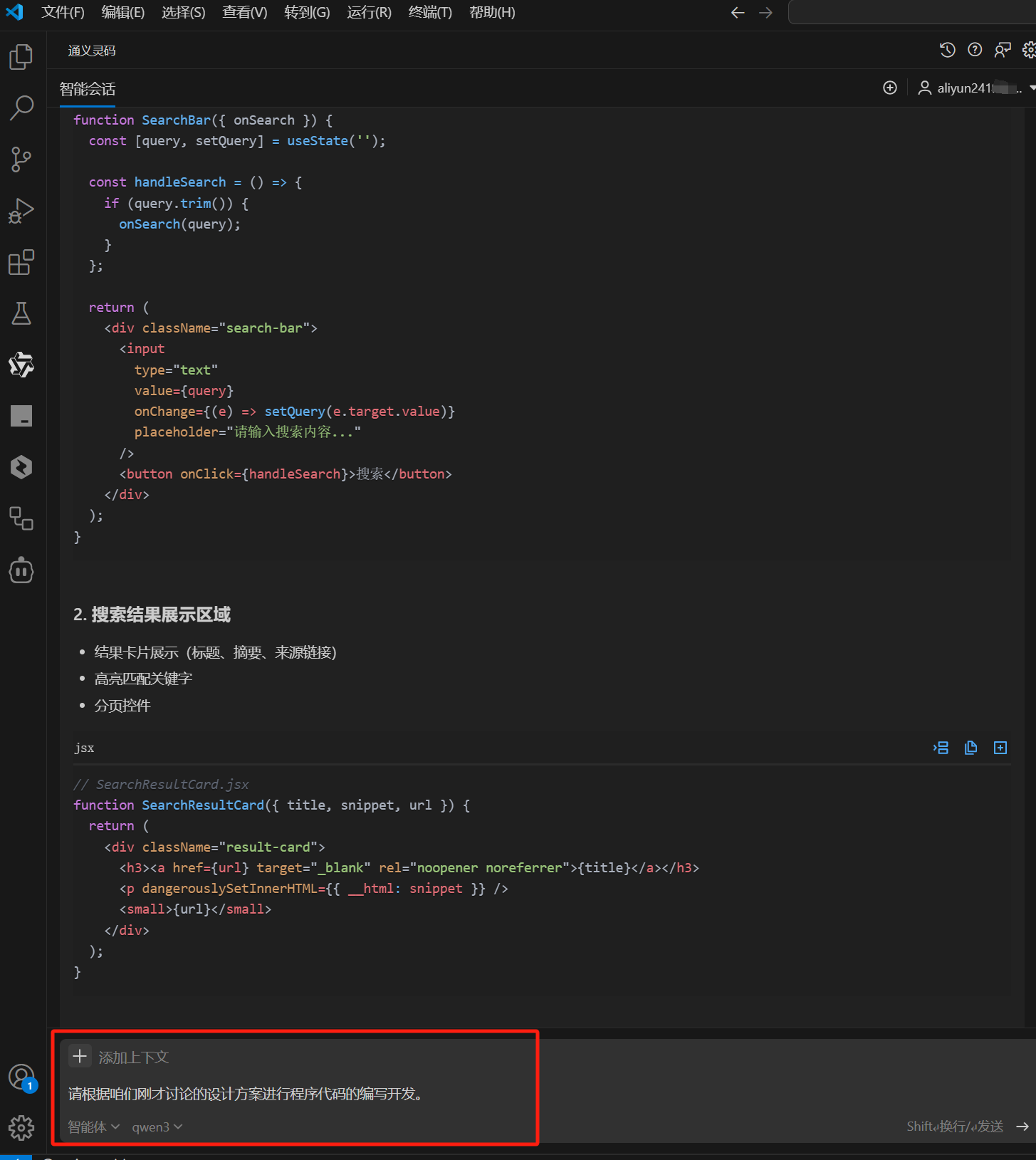Viewport: 1036px width, 1160px height.
Task: Open the Extensions view
Action: pyautogui.click(x=21, y=262)
